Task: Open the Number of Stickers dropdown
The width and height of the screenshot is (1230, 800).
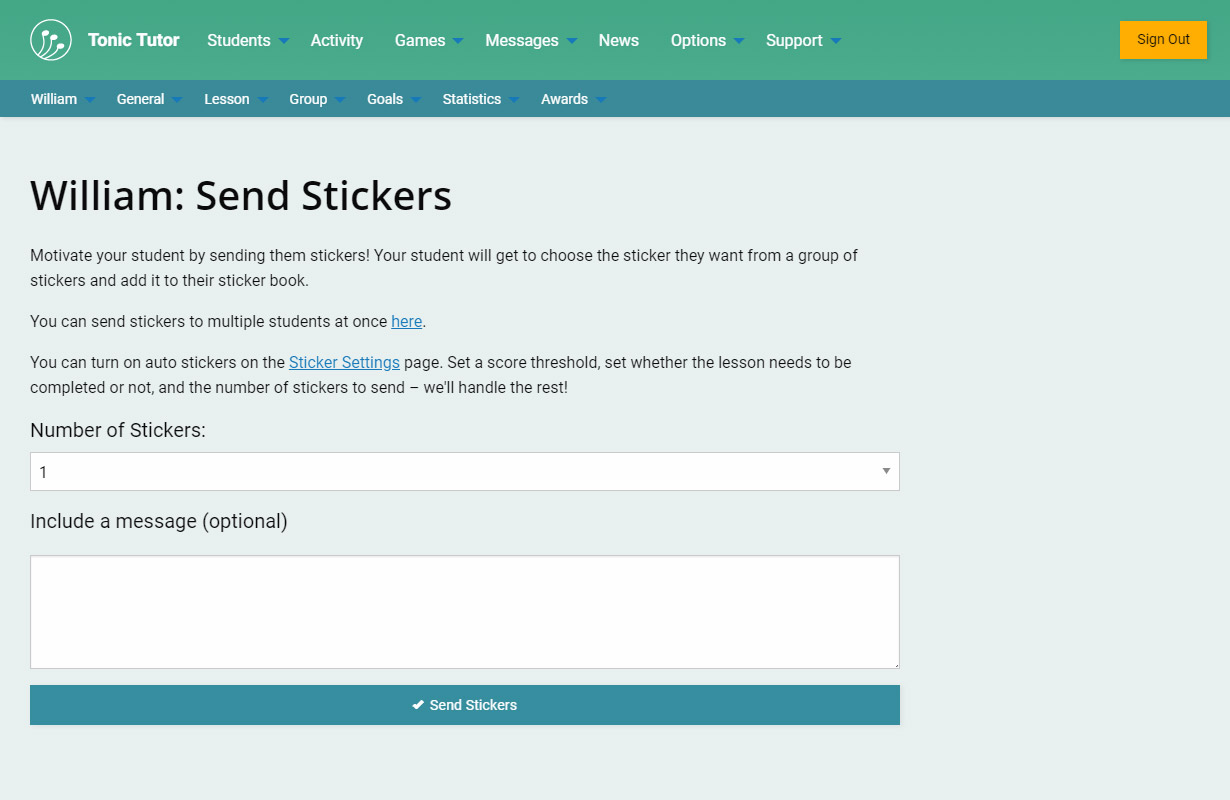Action: point(465,472)
